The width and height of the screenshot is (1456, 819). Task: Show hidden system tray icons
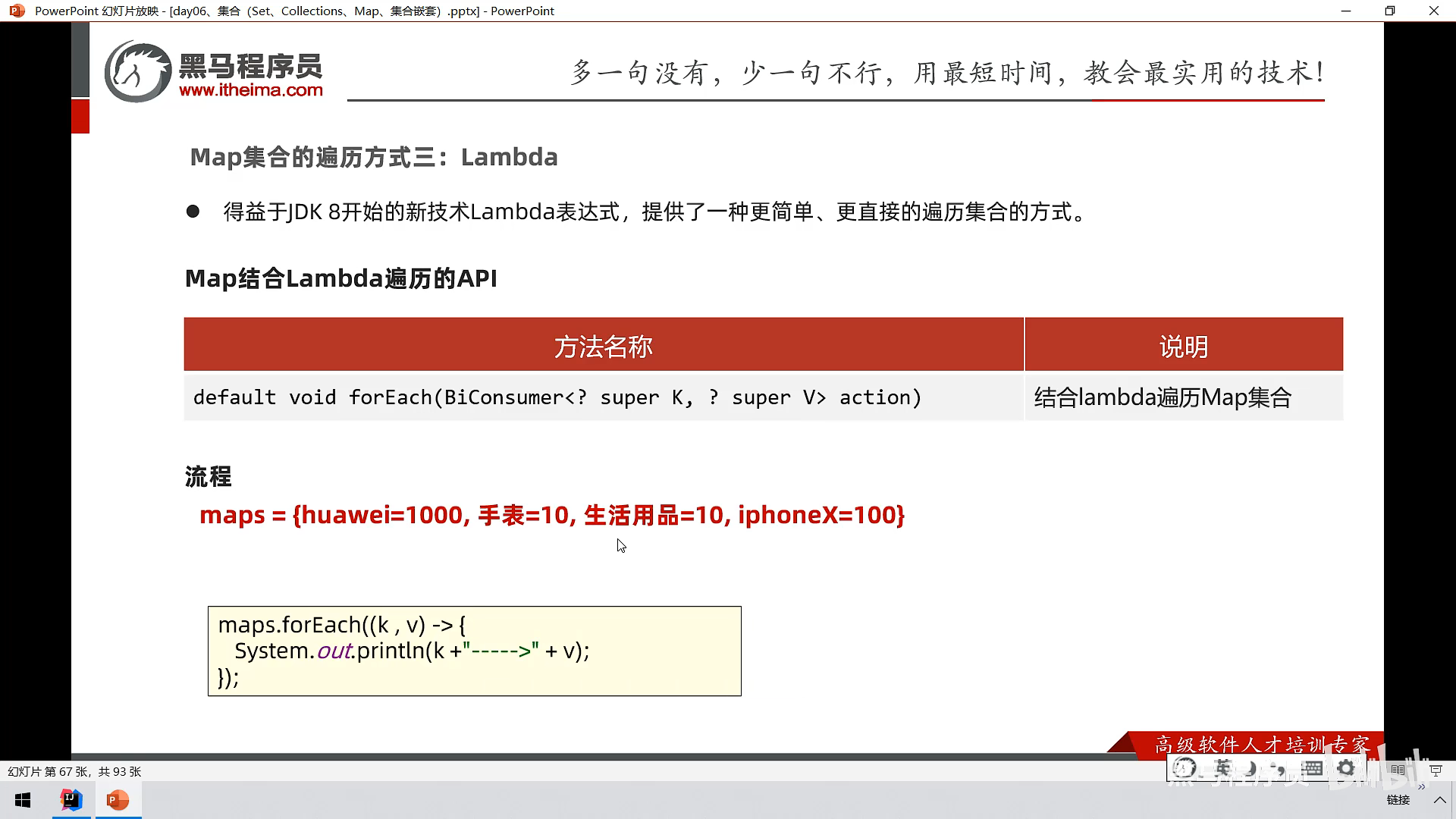(x=1439, y=800)
